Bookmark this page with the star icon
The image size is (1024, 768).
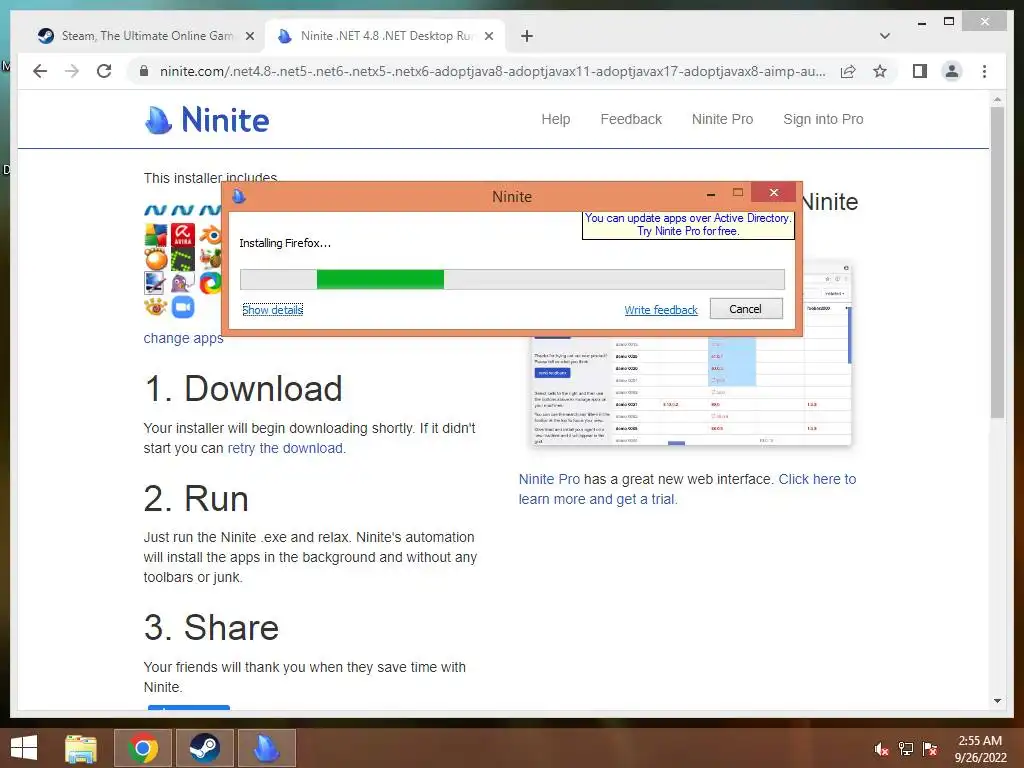click(x=880, y=71)
